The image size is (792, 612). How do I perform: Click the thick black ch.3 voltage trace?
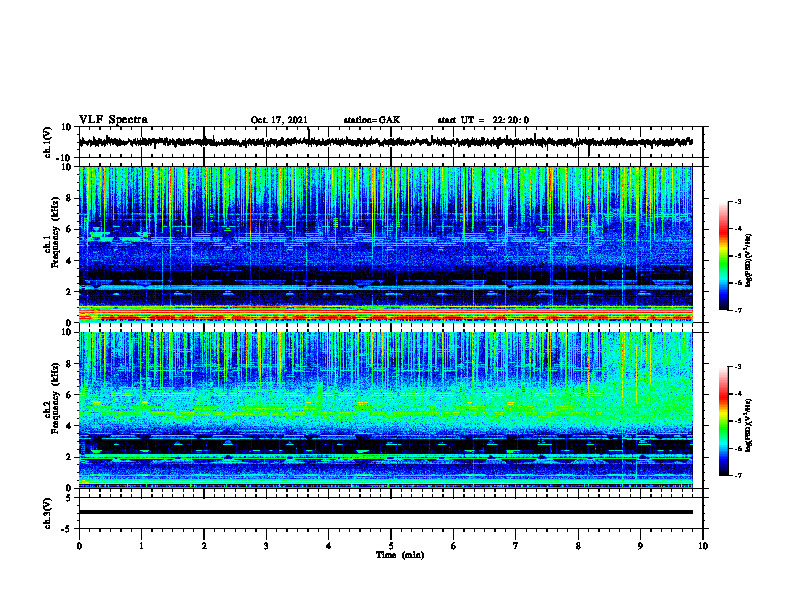click(385, 512)
